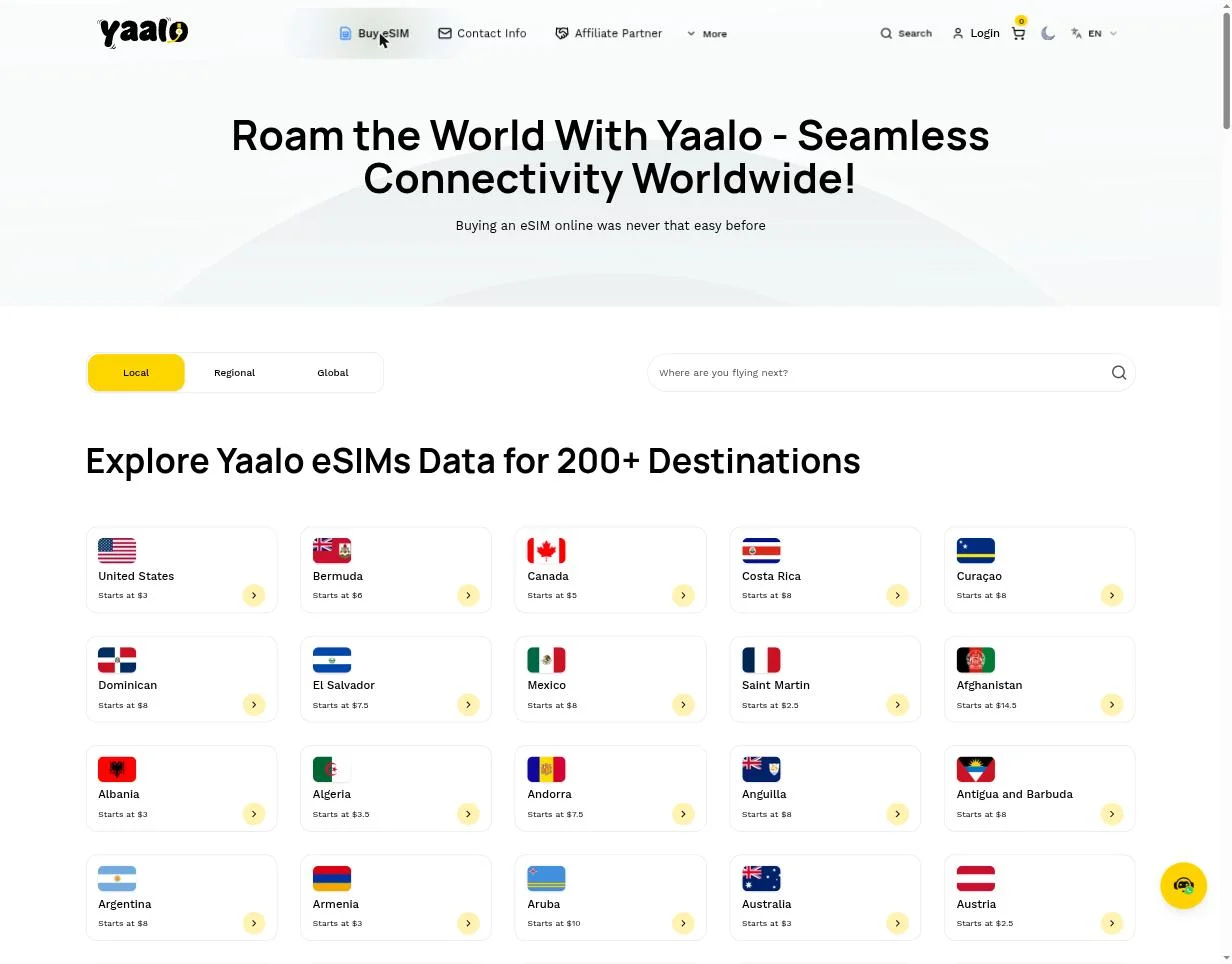The height and width of the screenshot is (964, 1232).
Task: Click the 'Anguilla' country name
Action: 764,794
